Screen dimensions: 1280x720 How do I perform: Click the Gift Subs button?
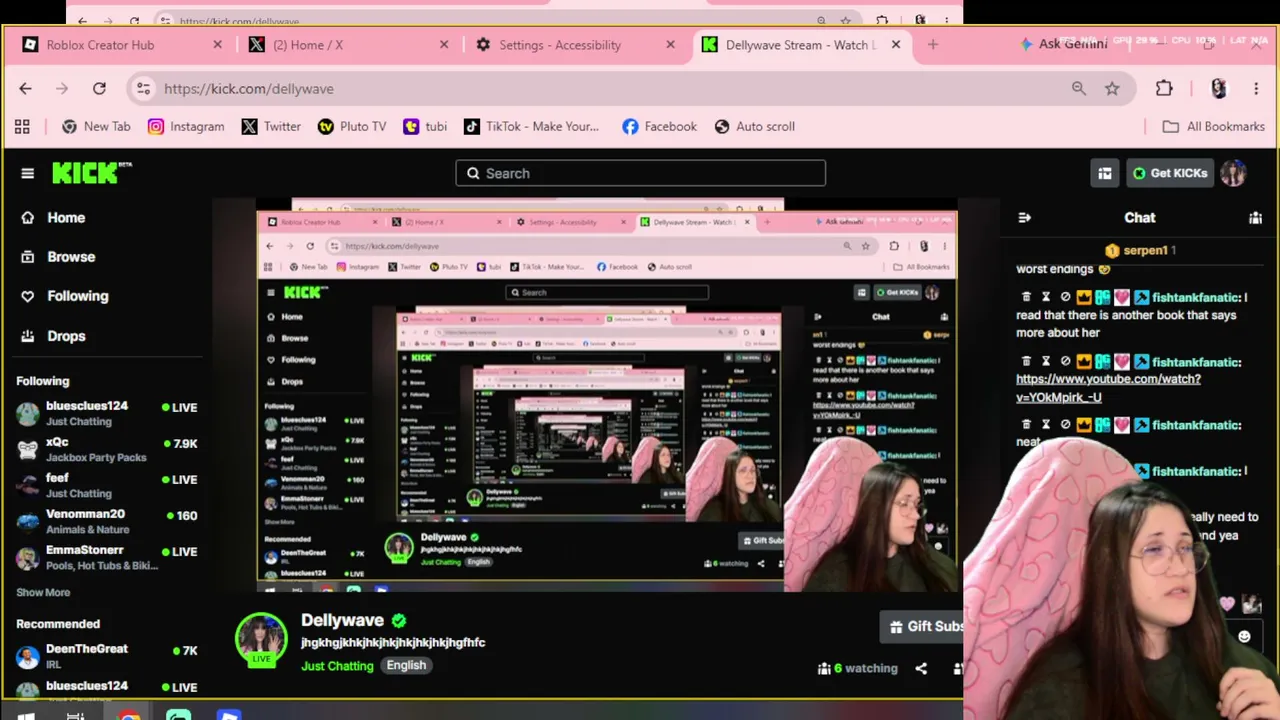[x=924, y=627]
